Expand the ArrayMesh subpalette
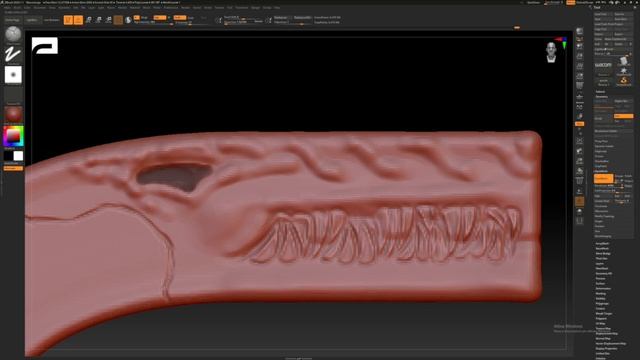640x360 pixels. (x=602, y=244)
